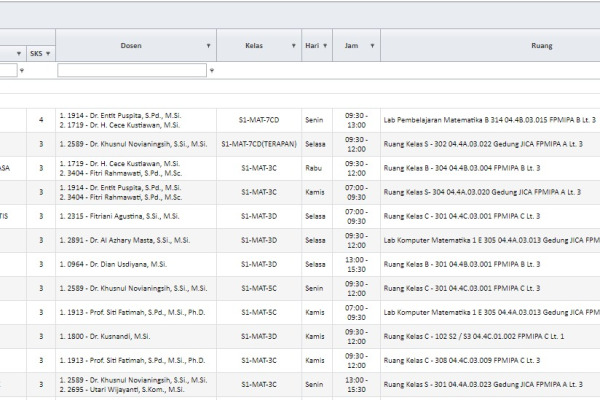The image size is (600, 400).
Task: Open the Kelas column filter dropdown
Action: click(x=293, y=46)
